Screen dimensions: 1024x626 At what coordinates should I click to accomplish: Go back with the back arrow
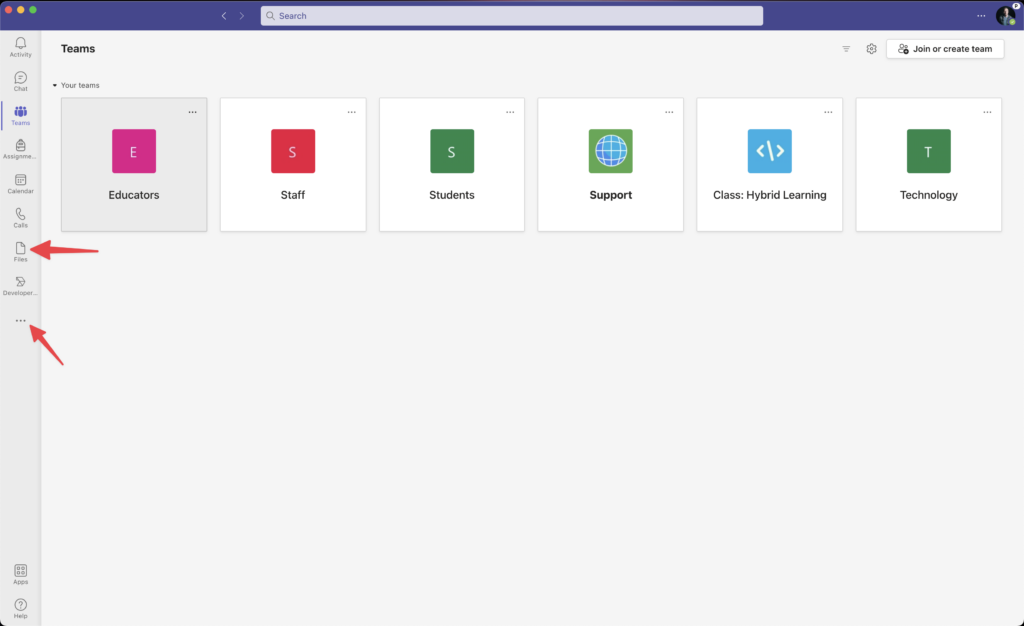click(x=224, y=16)
